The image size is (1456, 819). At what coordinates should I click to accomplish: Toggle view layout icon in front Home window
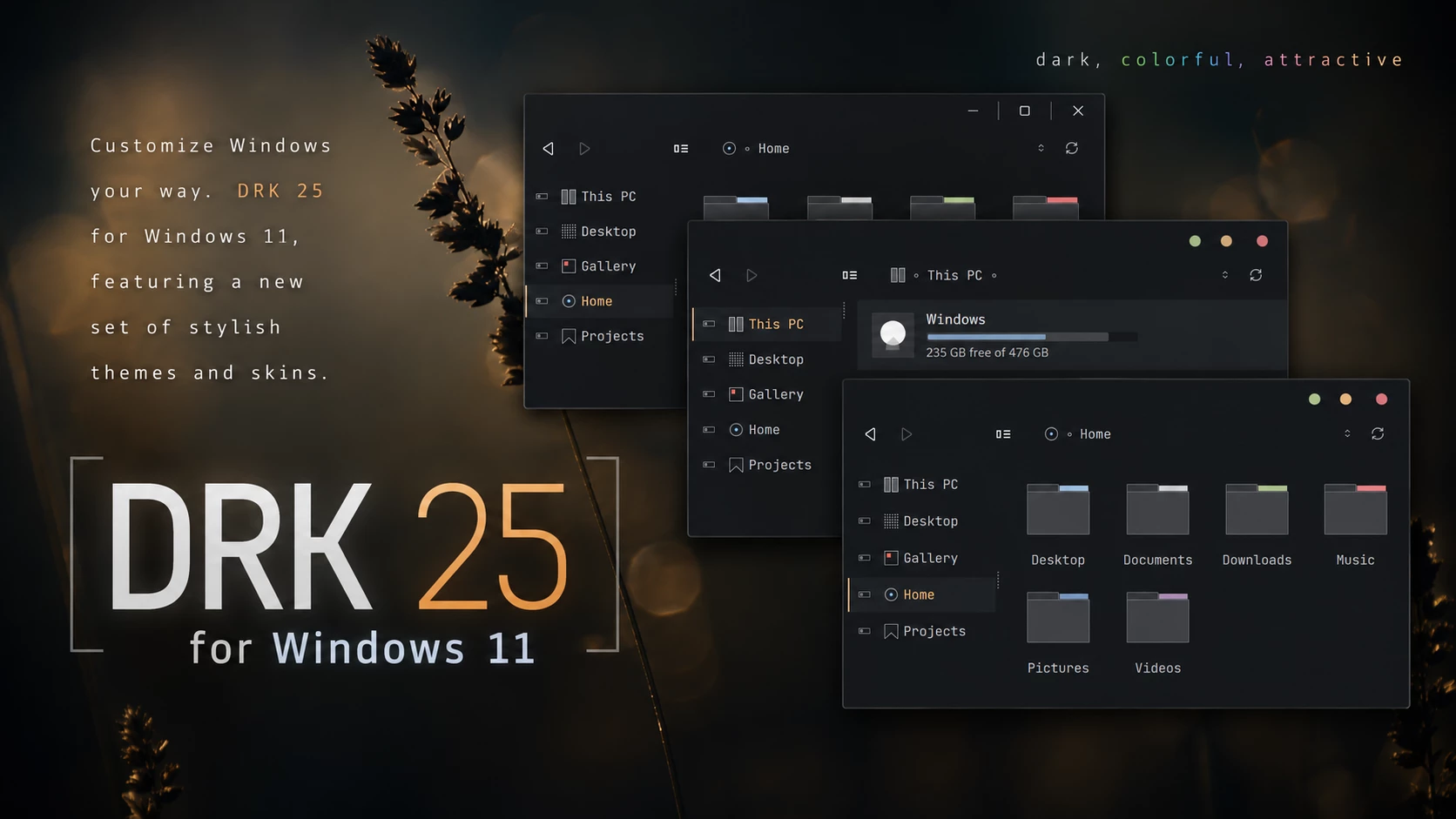[x=1003, y=433]
